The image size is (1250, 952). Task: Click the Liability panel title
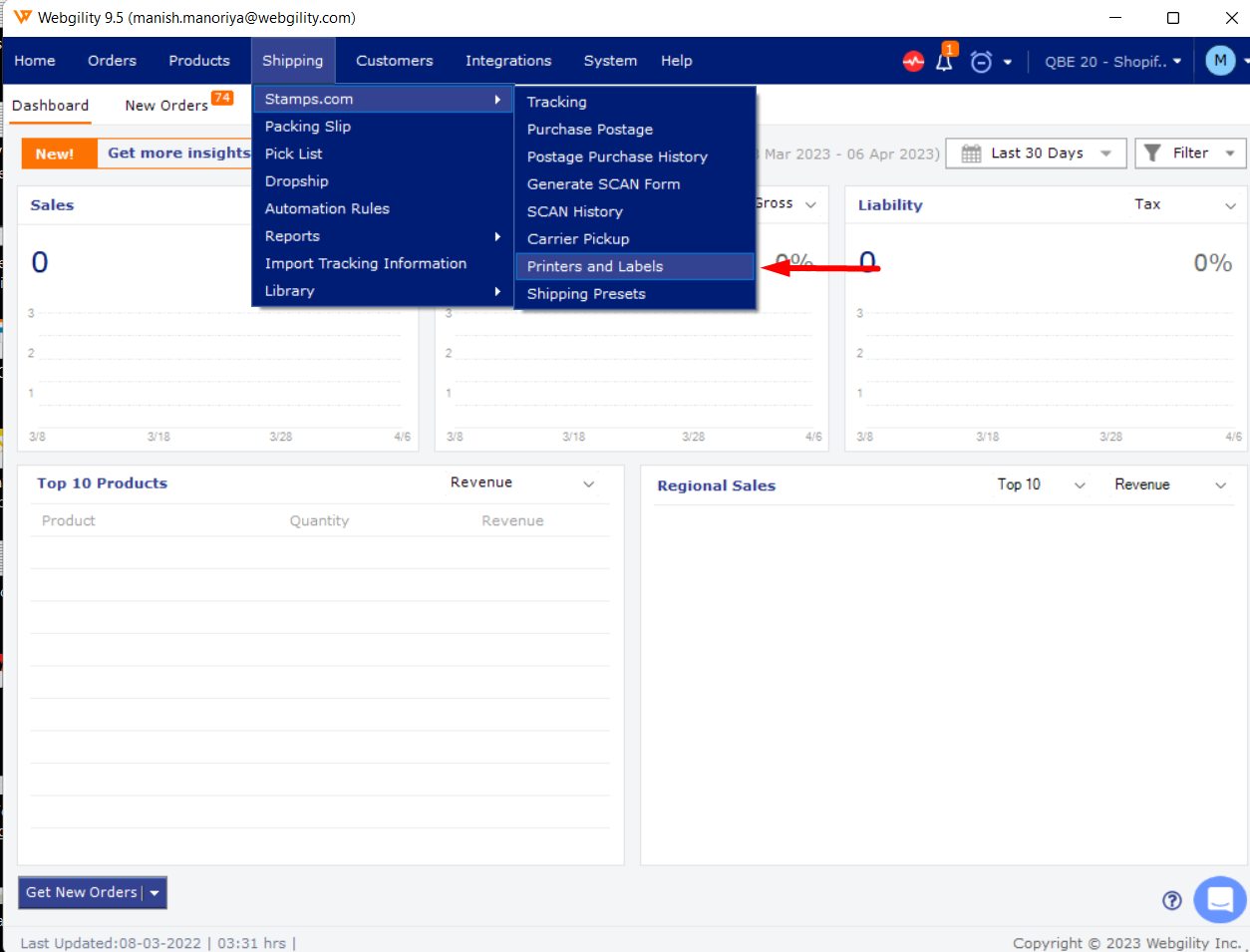(x=890, y=205)
